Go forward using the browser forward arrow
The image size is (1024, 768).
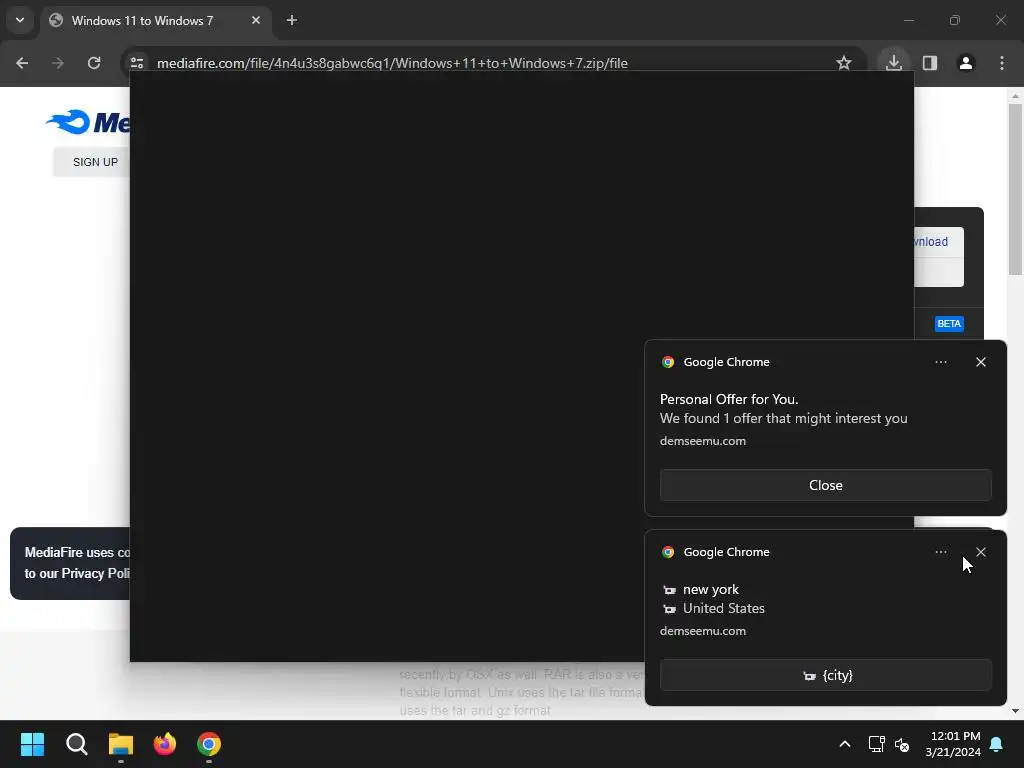58,63
